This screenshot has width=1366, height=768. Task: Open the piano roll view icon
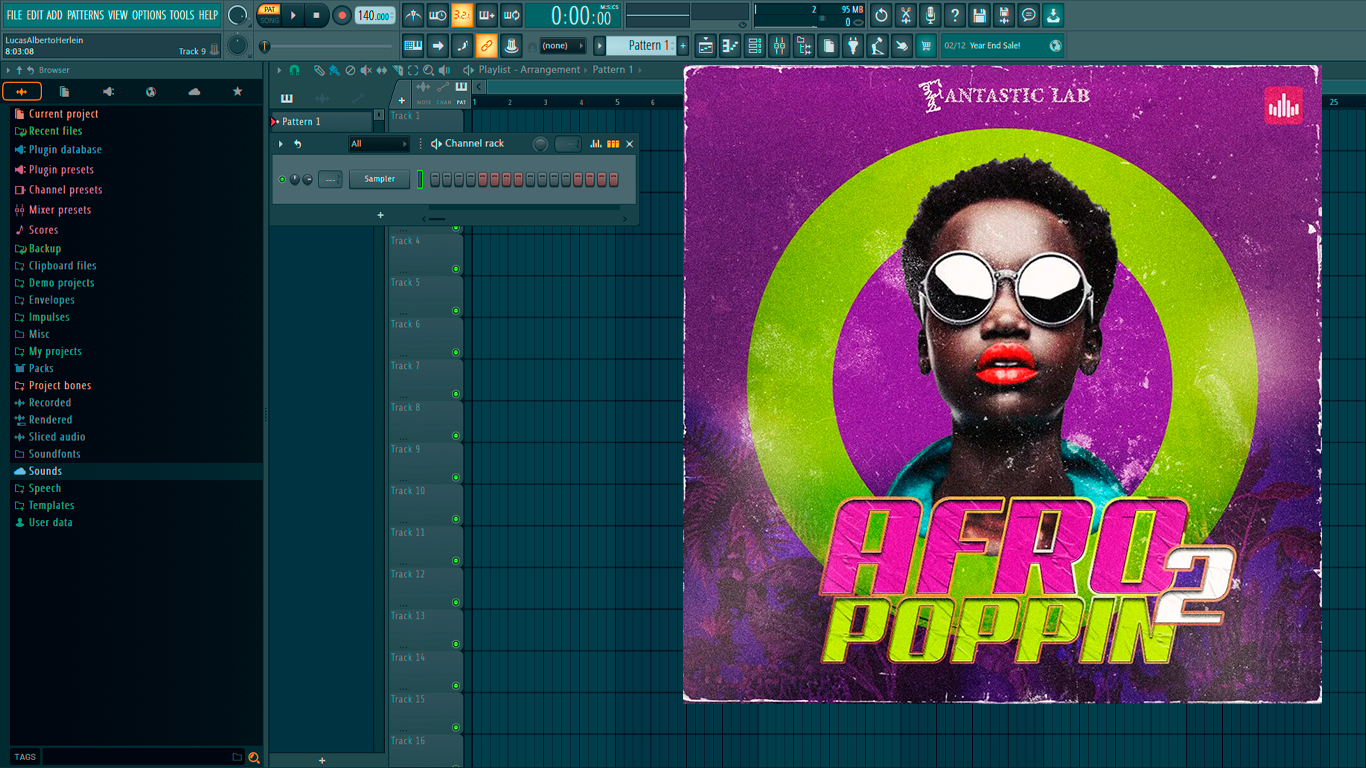(730, 45)
